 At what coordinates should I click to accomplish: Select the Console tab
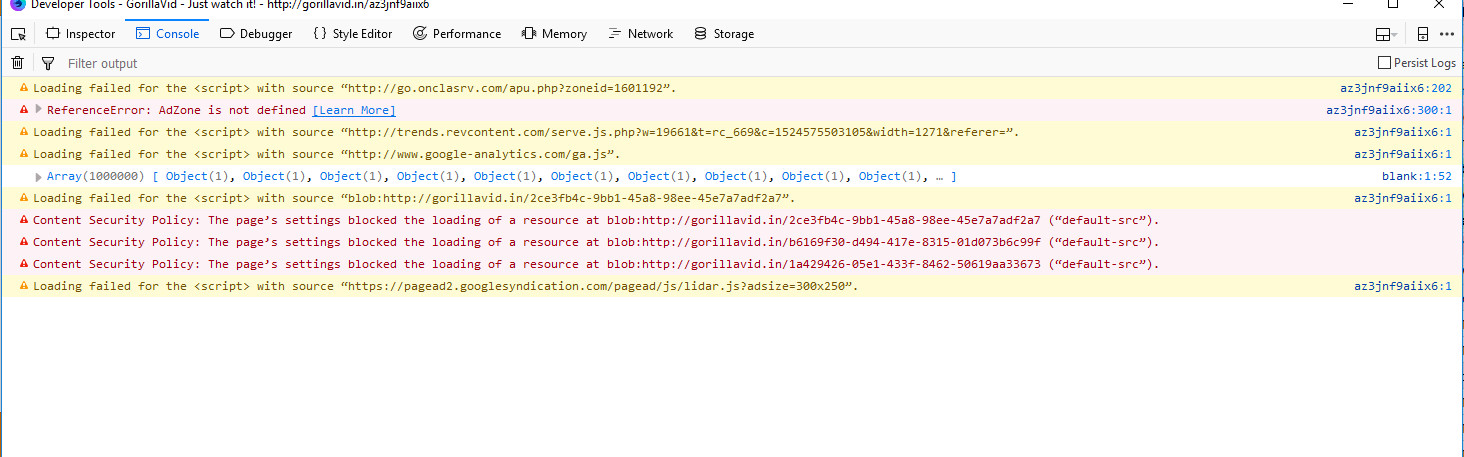point(168,34)
